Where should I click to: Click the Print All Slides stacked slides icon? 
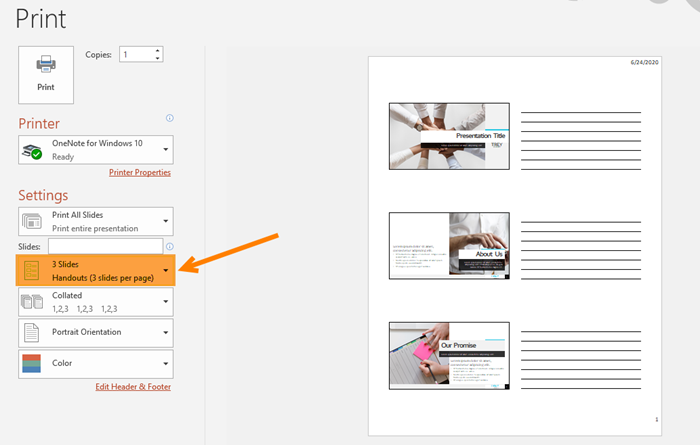tap(32, 221)
